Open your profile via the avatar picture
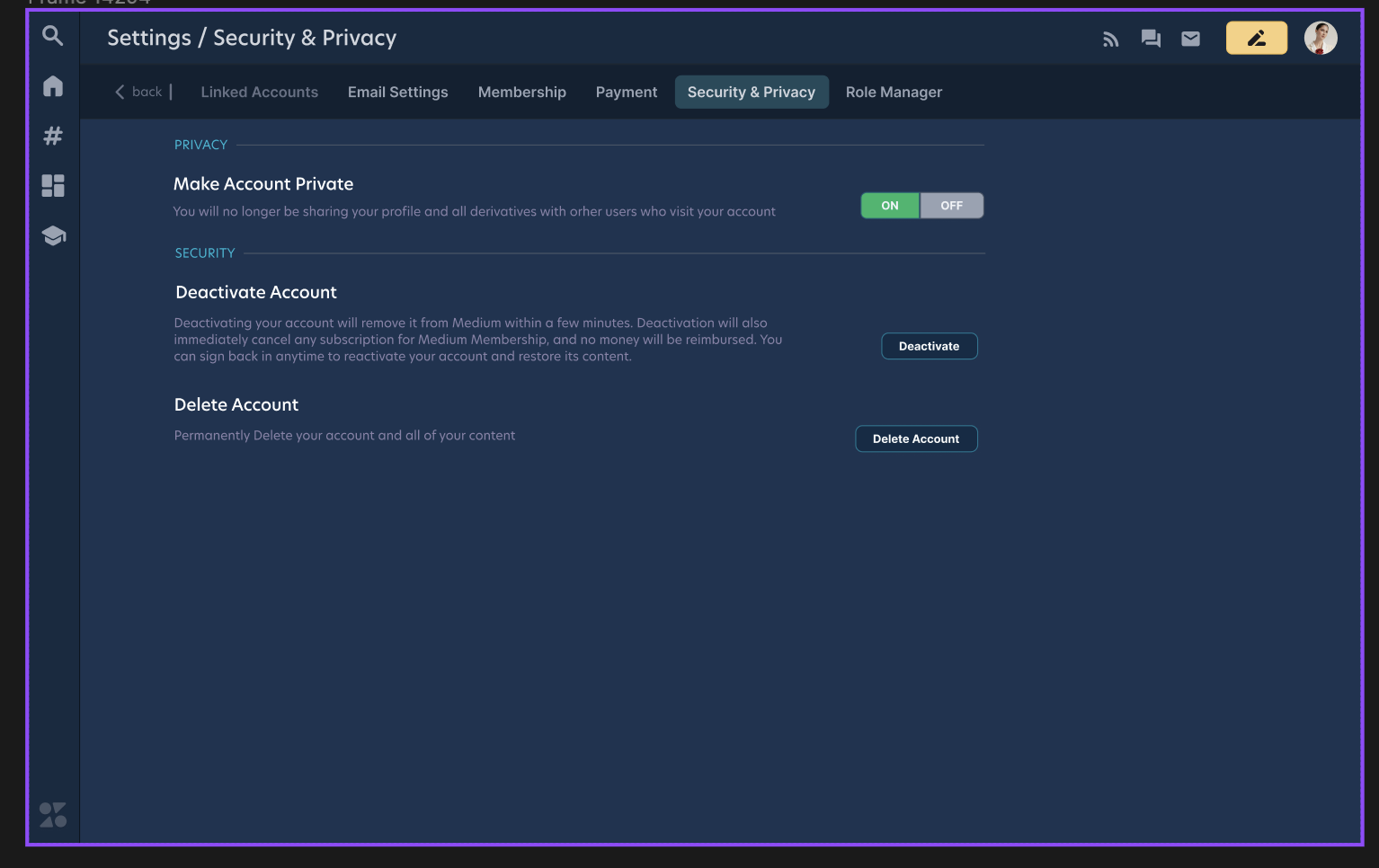 (1320, 38)
